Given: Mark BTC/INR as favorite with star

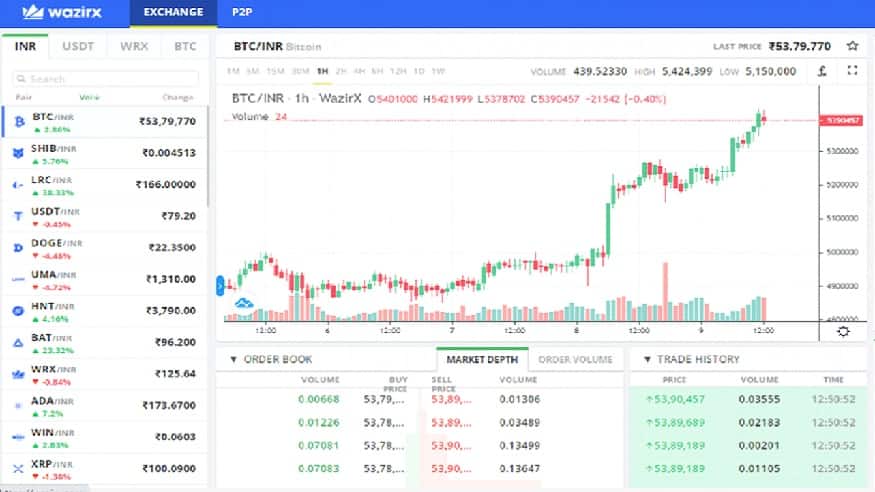Looking at the screenshot, I should point(852,46).
